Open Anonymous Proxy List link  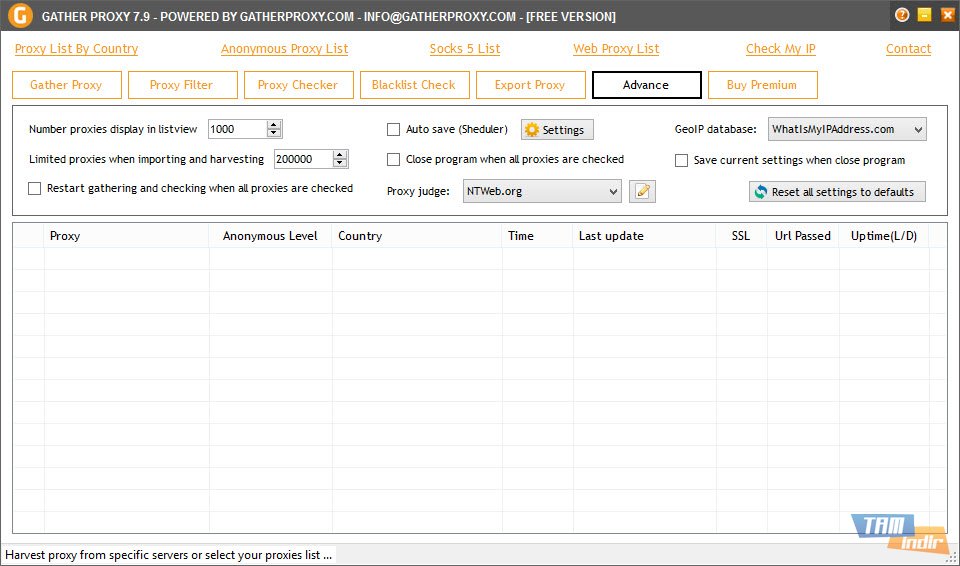point(285,49)
